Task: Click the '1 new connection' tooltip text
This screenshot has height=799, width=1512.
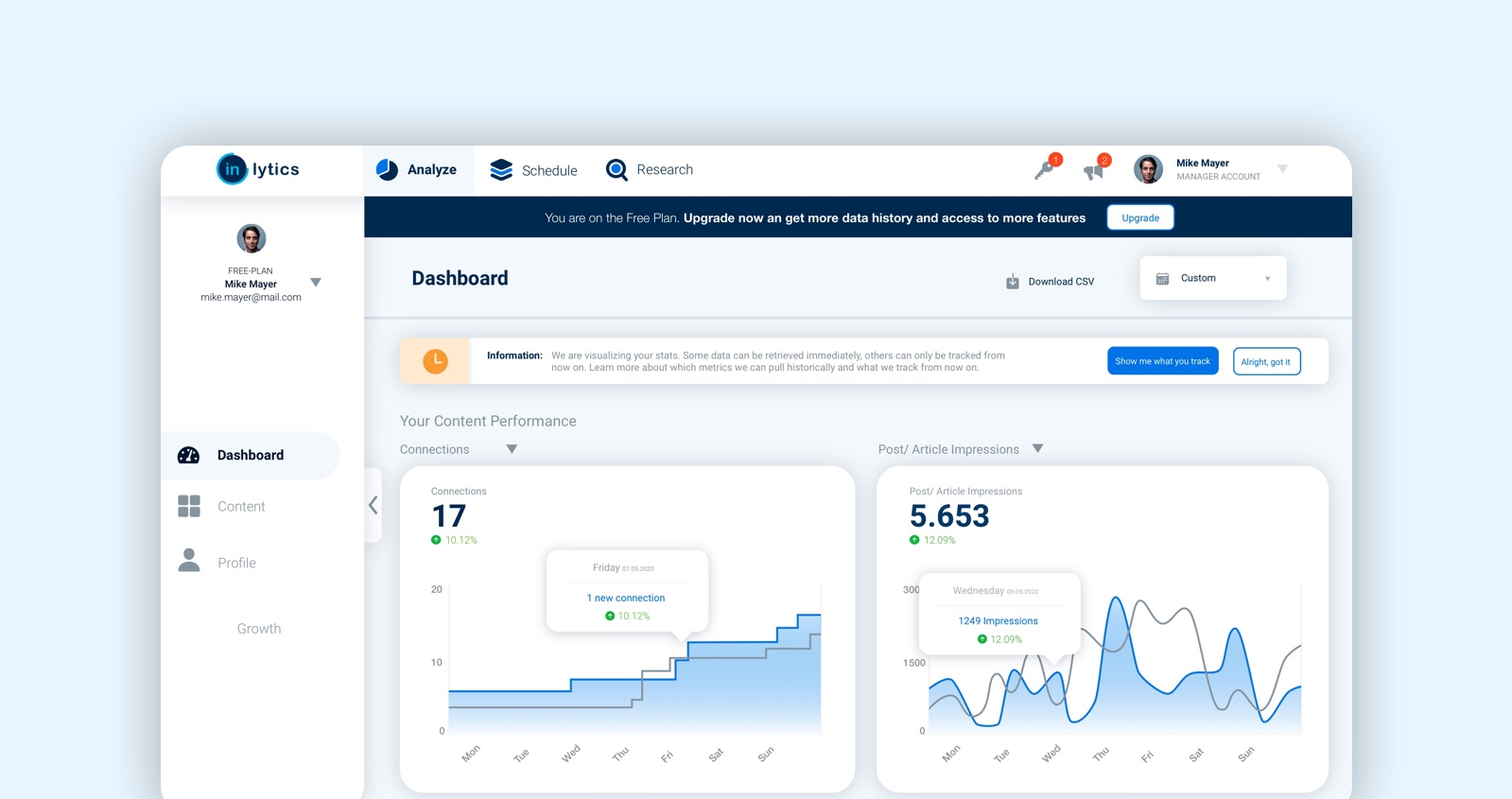Action: pos(625,598)
